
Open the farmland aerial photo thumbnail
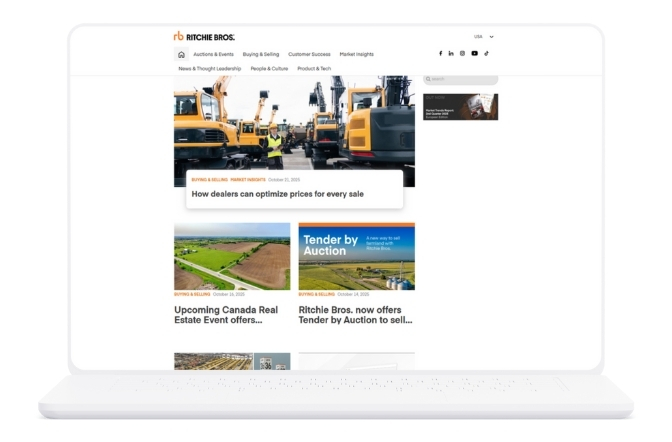tap(232, 256)
